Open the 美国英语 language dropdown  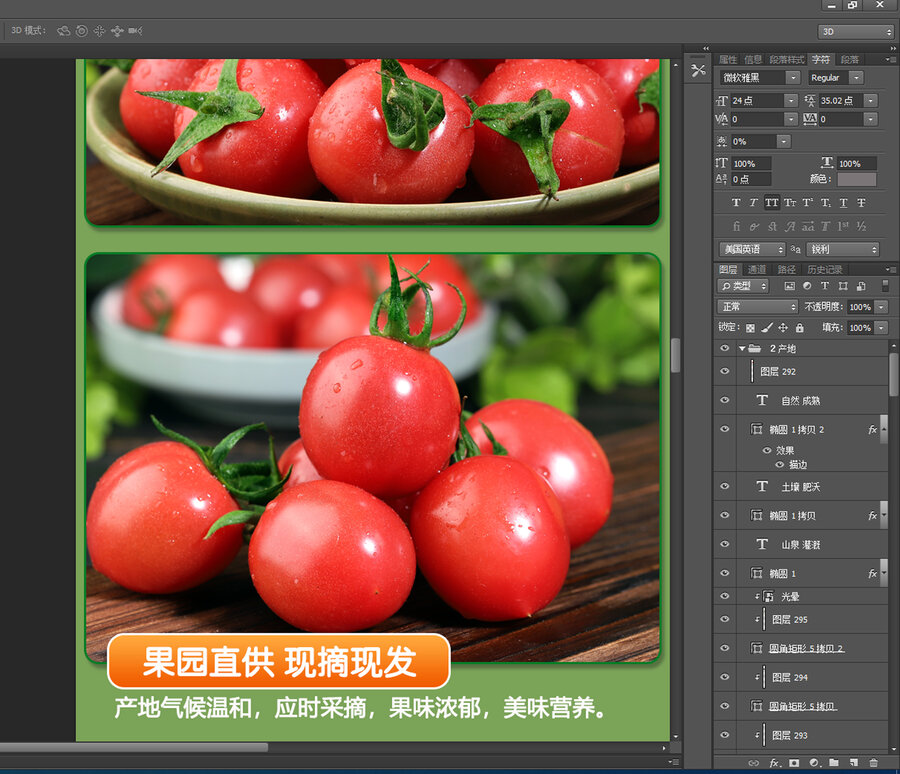click(752, 249)
